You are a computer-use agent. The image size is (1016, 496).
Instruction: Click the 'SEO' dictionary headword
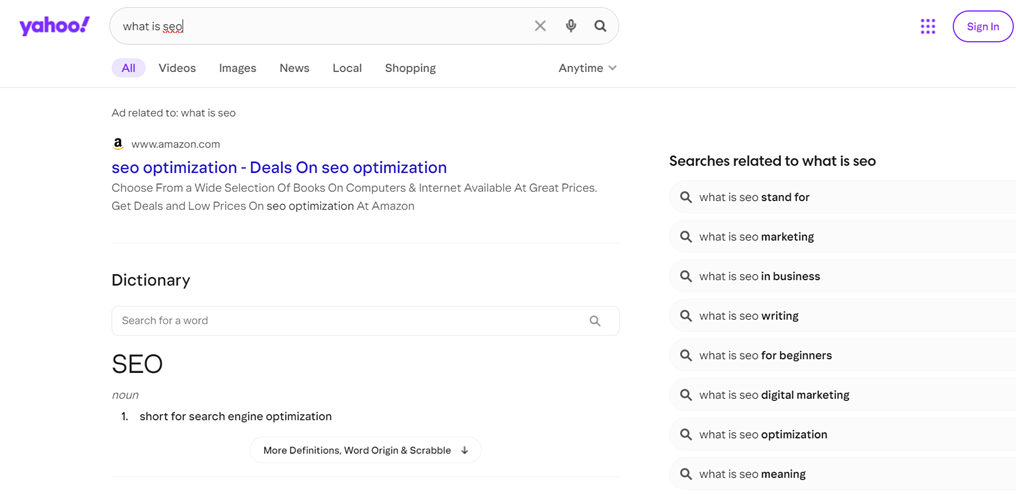click(x=137, y=364)
